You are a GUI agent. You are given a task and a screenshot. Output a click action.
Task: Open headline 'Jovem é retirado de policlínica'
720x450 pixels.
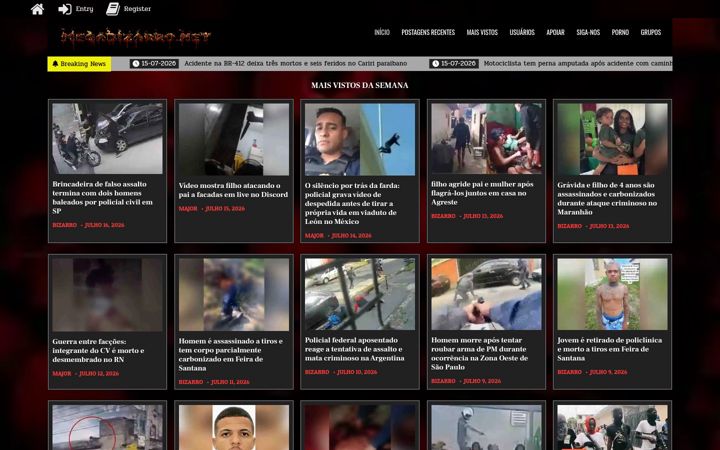(609, 349)
